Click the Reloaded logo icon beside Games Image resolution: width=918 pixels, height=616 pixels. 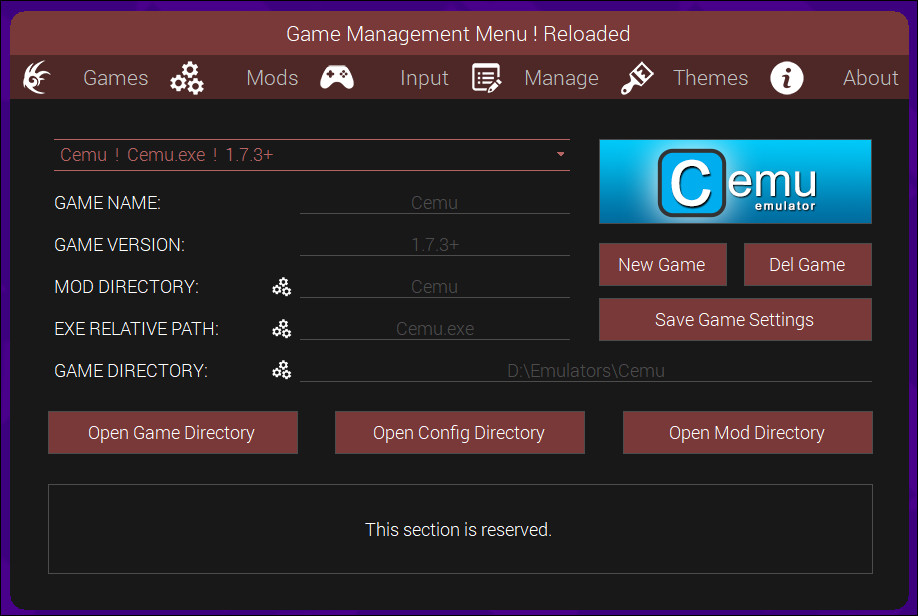tap(36, 77)
